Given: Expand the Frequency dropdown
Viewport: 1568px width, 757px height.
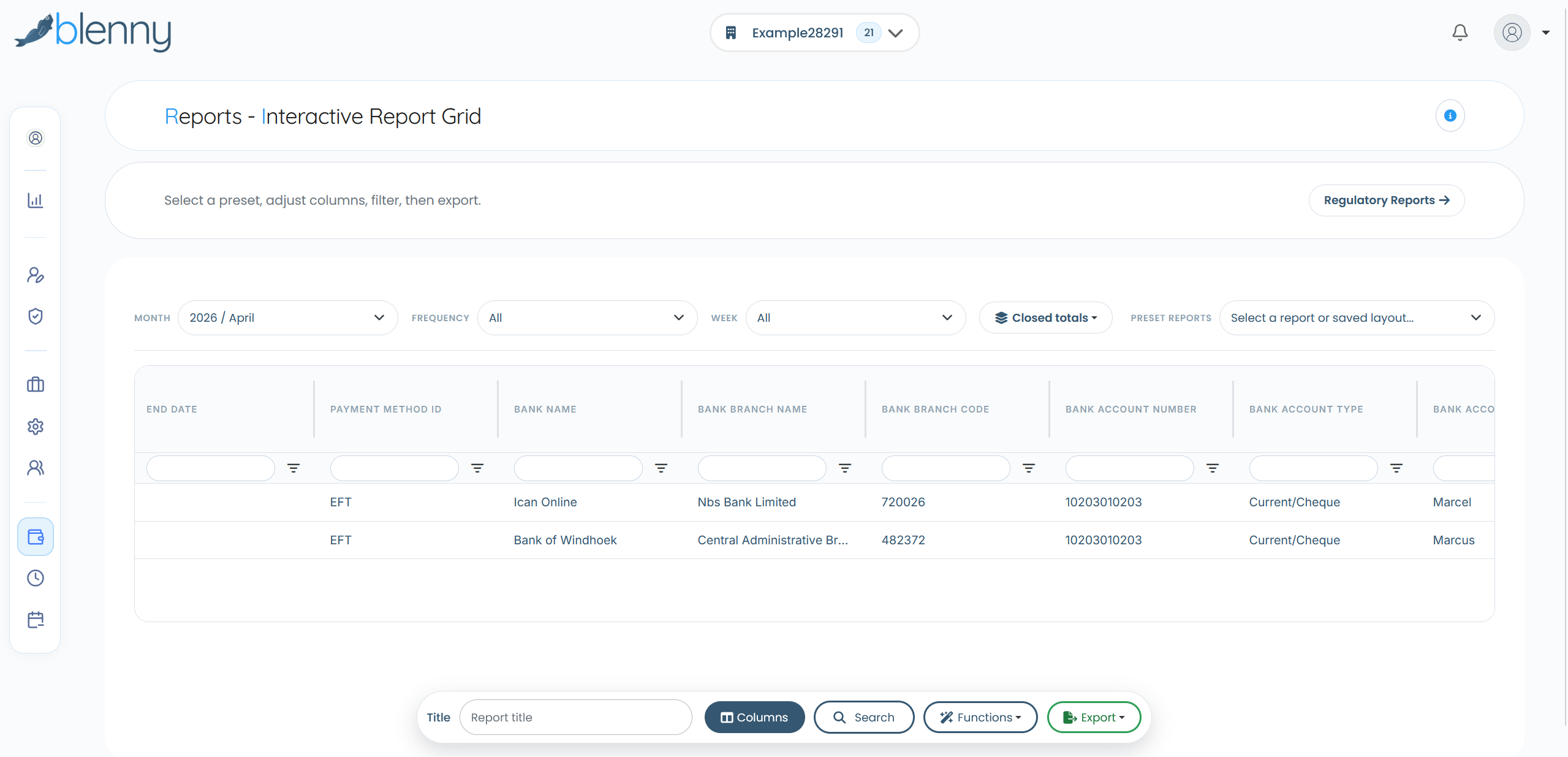Looking at the screenshot, I should pos(587,318).
